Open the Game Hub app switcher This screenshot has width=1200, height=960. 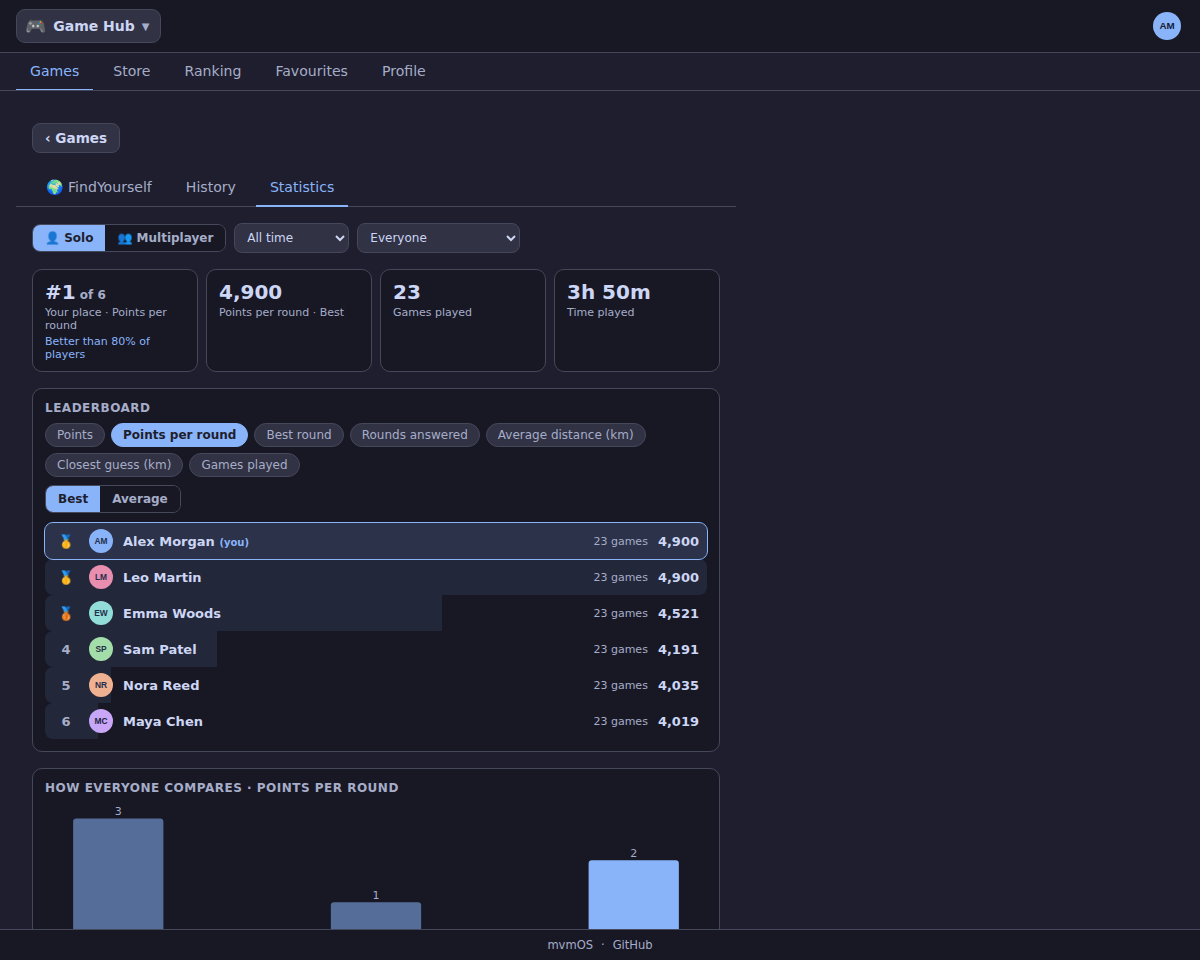[x=88, y=26]
